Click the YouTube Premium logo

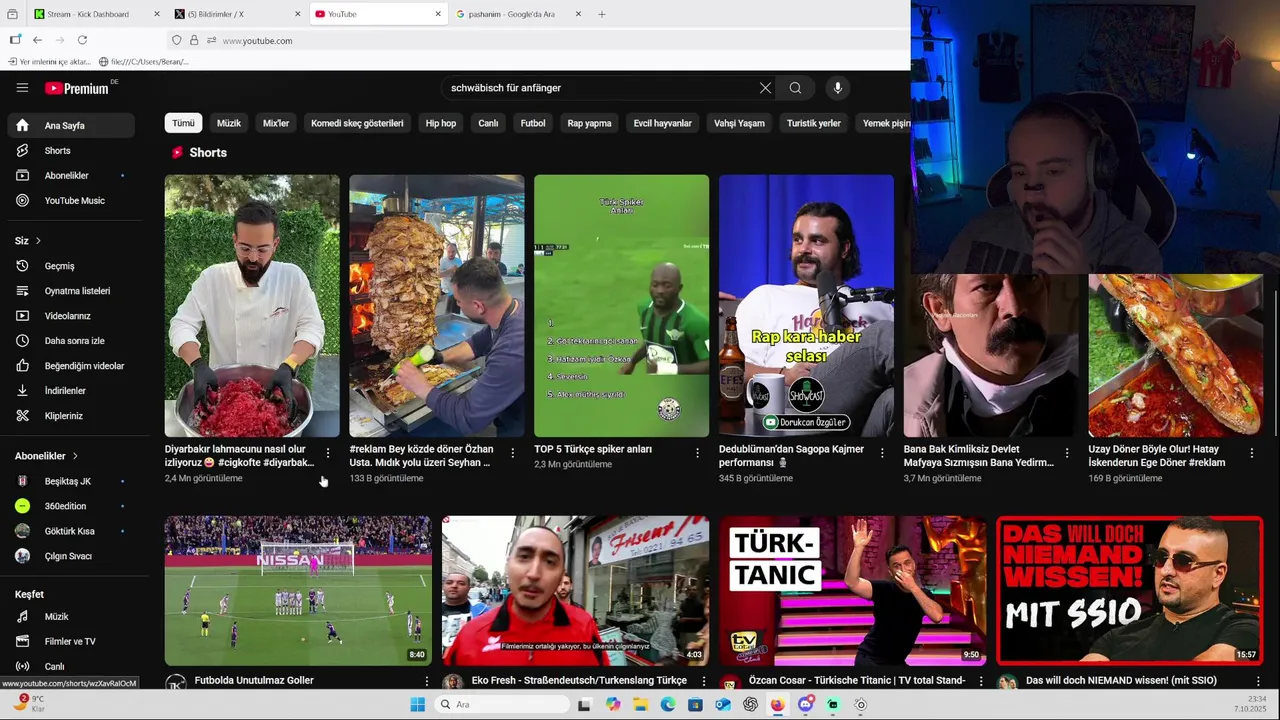tap(77, 88)
